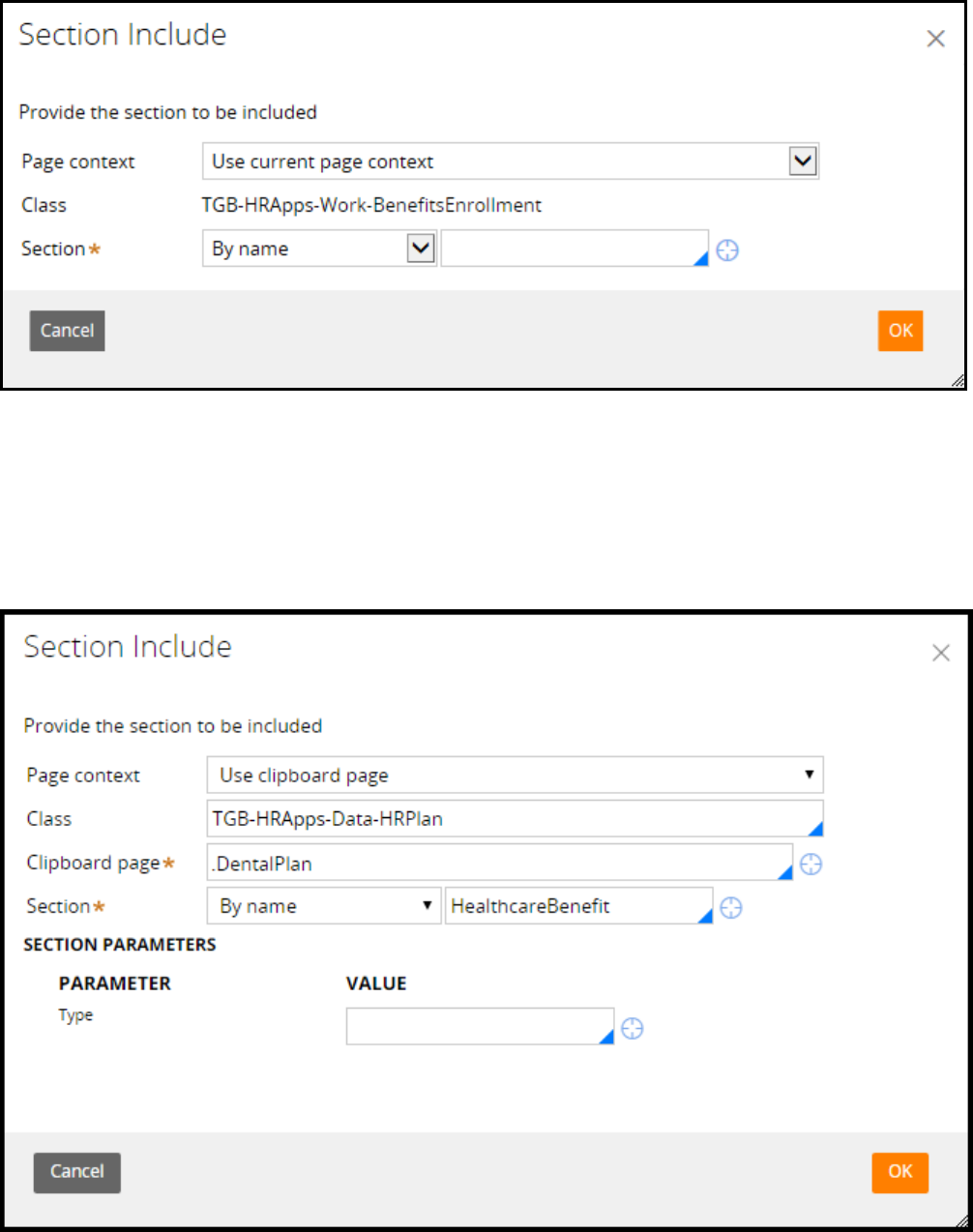Close the dialog containing Section Parameters
The width and height of the screenshot is (973, 1232).
tap(940, 654)
